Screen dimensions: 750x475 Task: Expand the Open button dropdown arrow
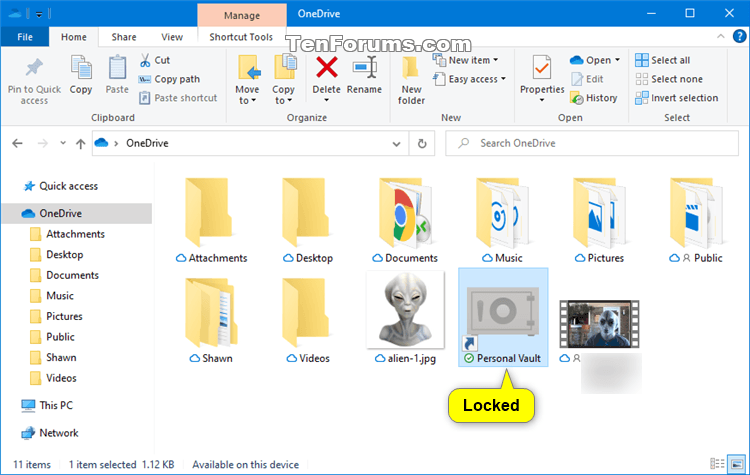[618, 60]
